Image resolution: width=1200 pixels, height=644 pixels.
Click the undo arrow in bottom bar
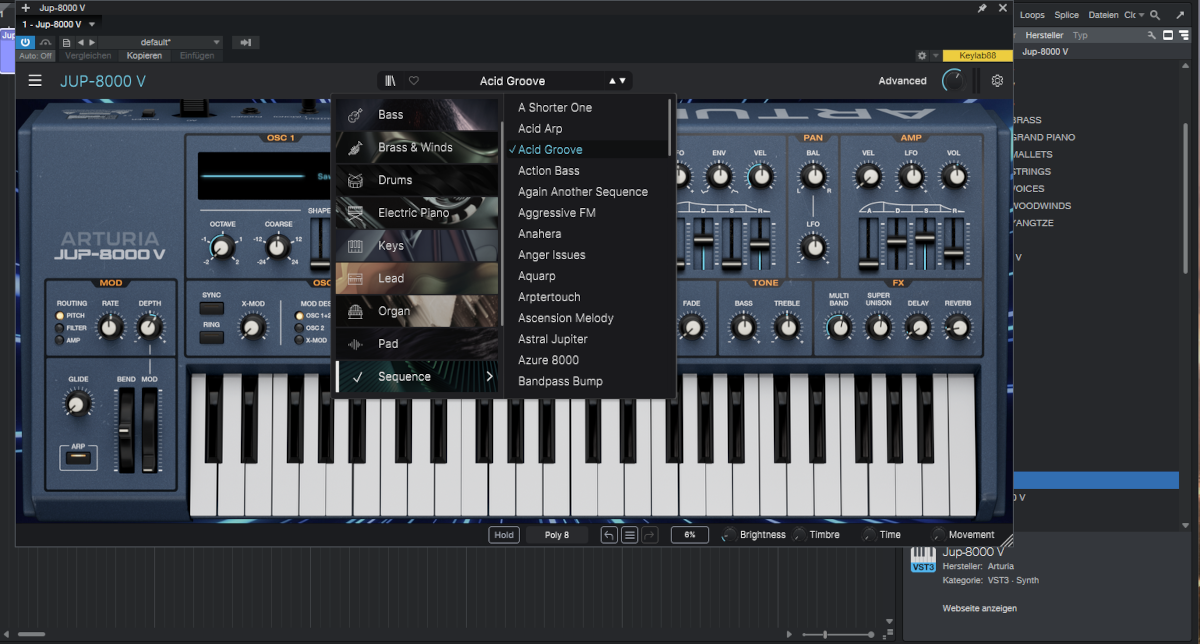(609, 535)
